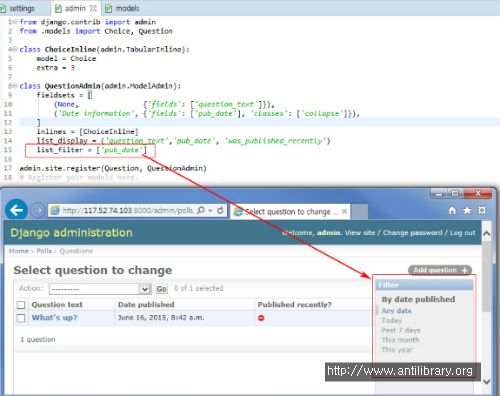
Task: Click the red not-published status icon
Action: click(x=261, y=318)
